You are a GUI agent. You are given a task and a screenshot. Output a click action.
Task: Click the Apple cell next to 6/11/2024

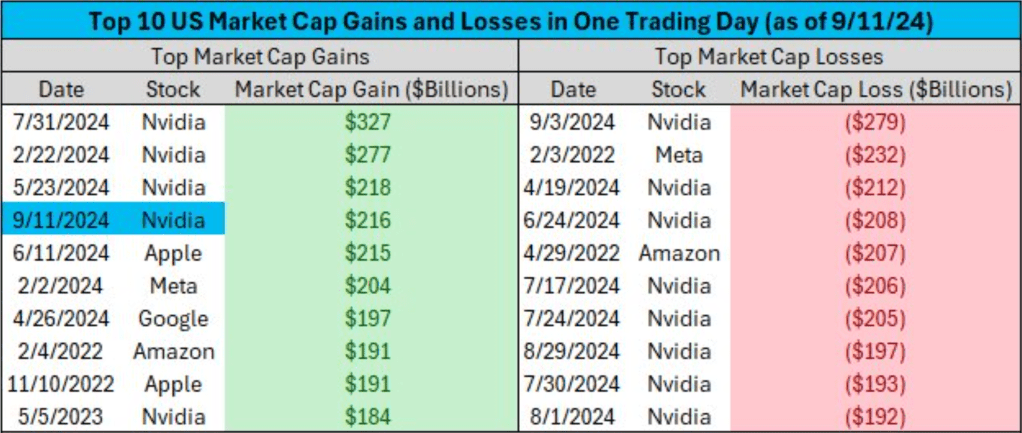click(x=174, y=253)
